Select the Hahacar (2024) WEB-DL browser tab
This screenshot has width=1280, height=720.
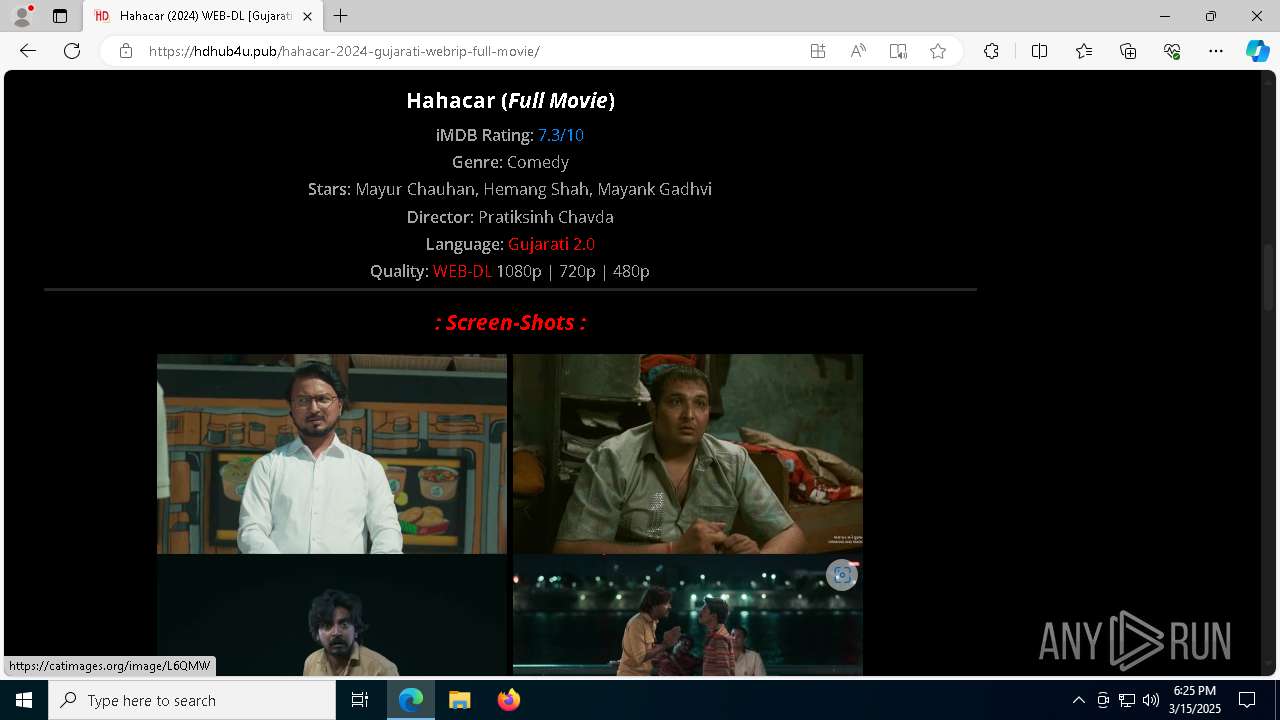203,16
